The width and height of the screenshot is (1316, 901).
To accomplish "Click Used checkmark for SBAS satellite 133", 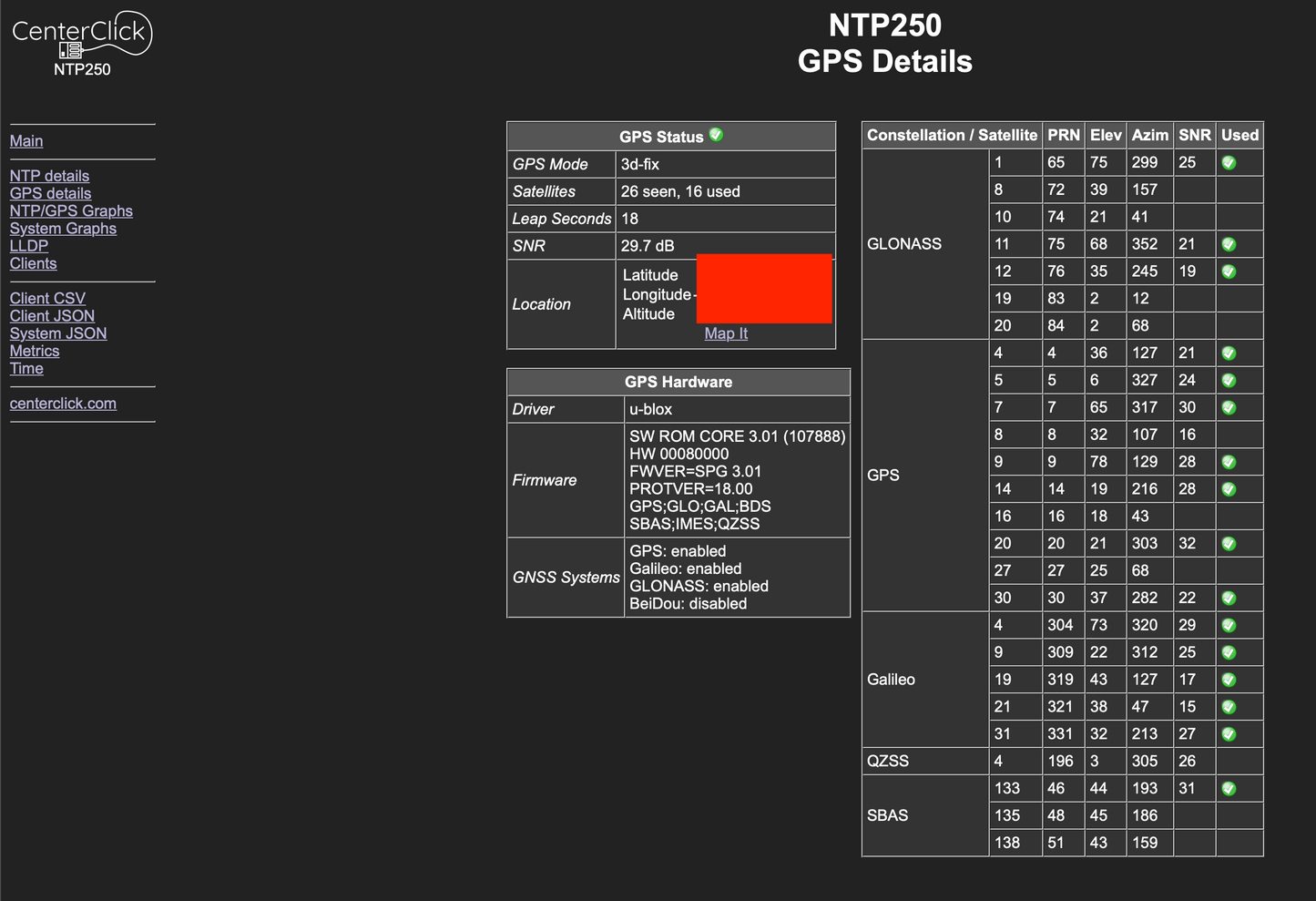I will pos(1229,788).
